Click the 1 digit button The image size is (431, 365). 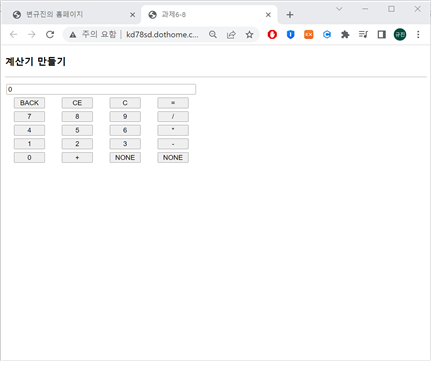pyautogui.click(x=29, y=144)
